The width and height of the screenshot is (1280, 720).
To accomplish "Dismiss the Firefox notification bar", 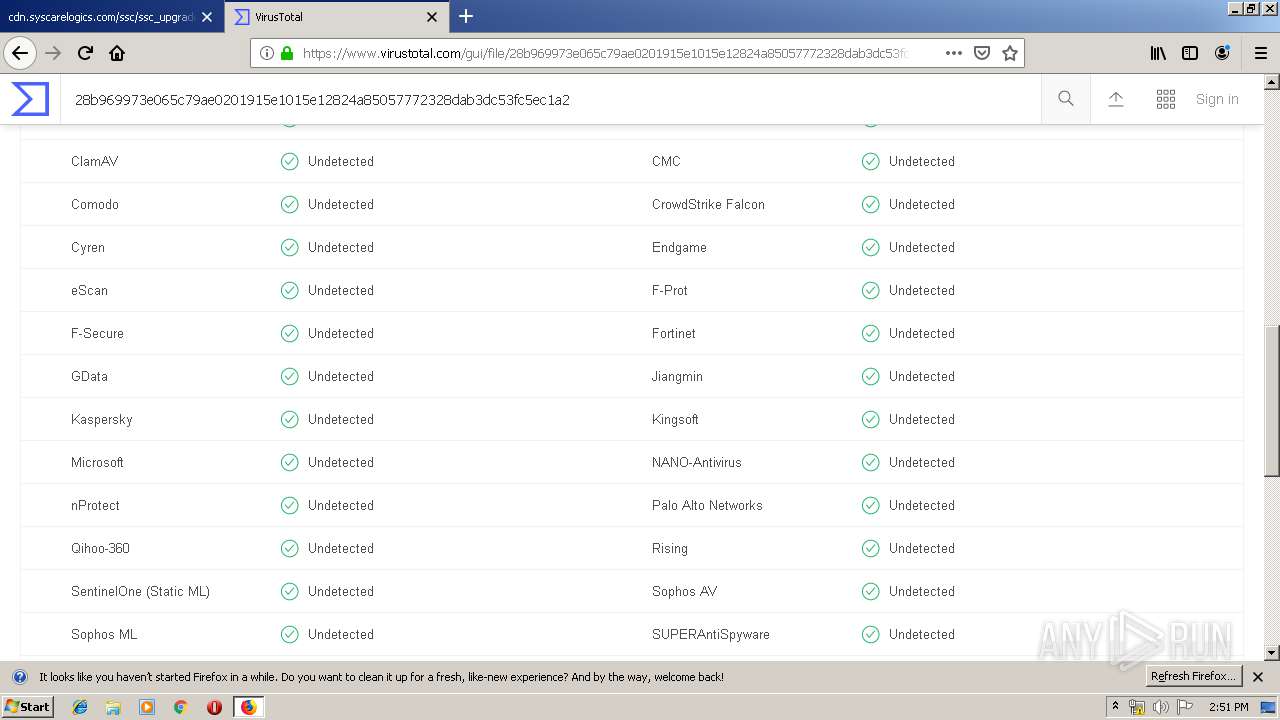I will 1258,677.
